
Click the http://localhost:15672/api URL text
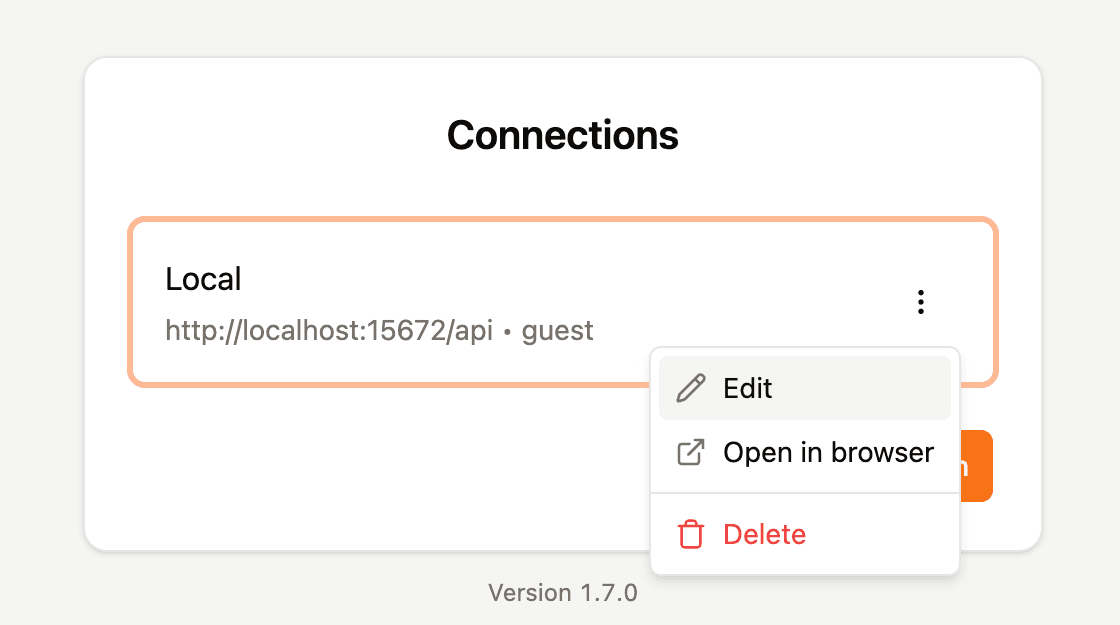click(329, 330)
